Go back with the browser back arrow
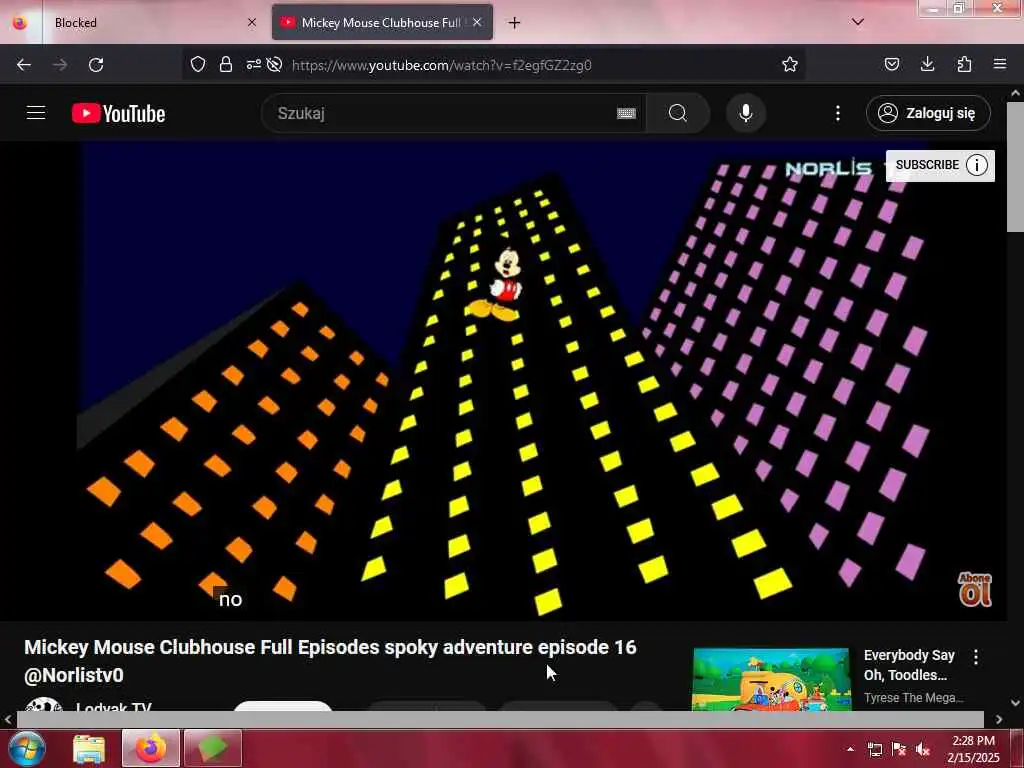 coord(24,65)
